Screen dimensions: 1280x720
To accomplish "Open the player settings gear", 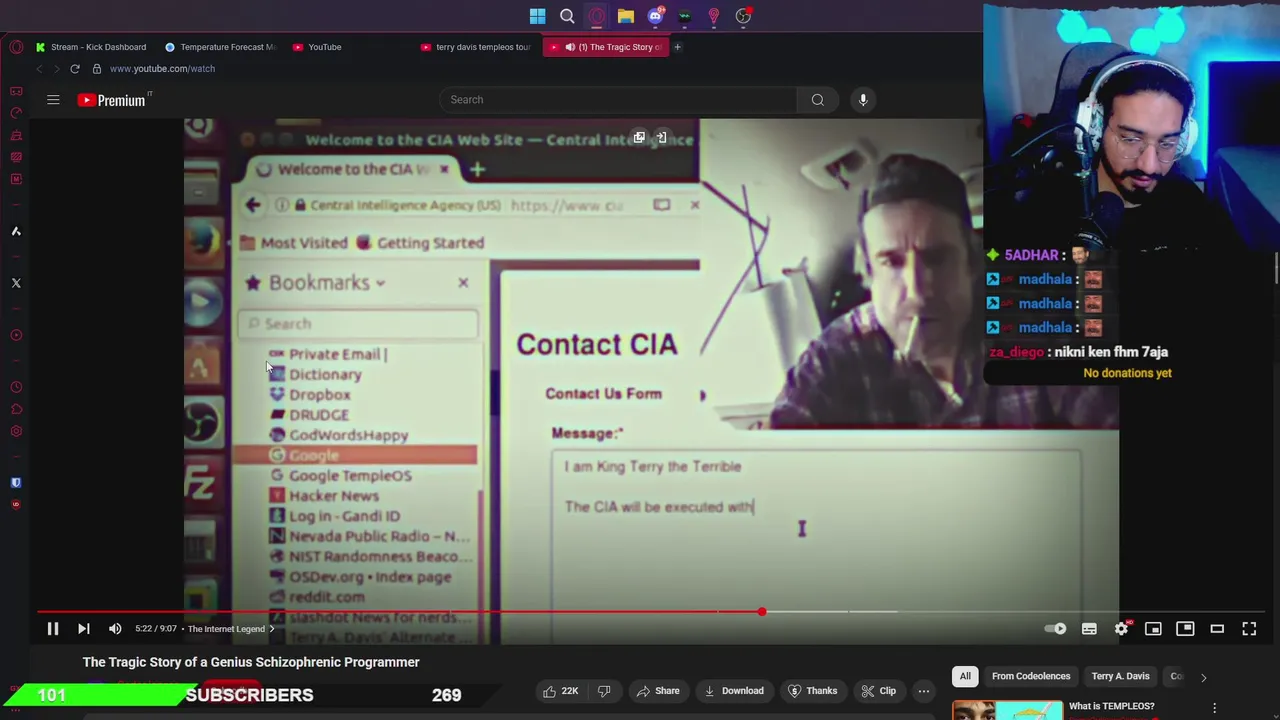I will coord(1121,628).
